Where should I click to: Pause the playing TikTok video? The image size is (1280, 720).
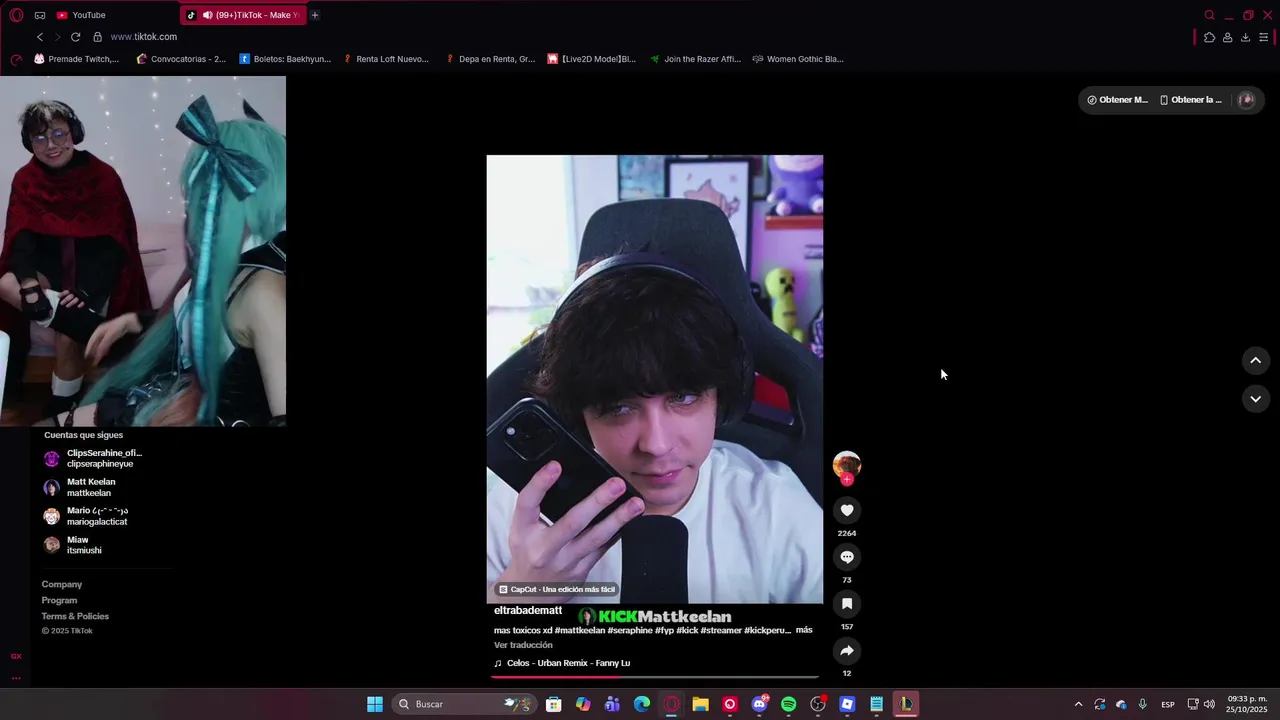(655, 379)
